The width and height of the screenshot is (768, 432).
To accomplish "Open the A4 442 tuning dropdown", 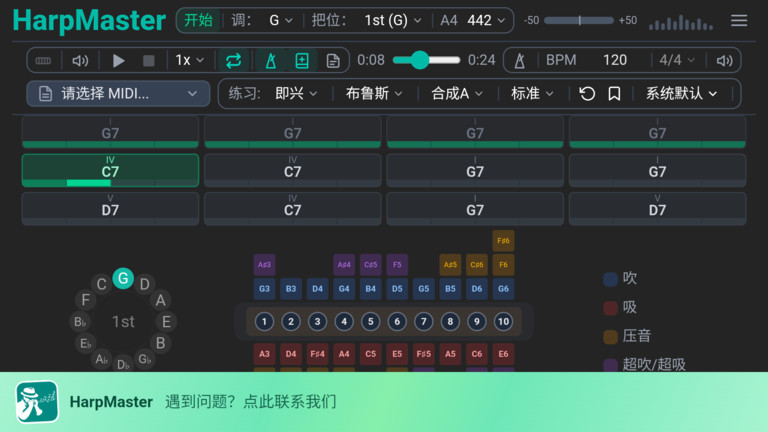I will (473, 21).
